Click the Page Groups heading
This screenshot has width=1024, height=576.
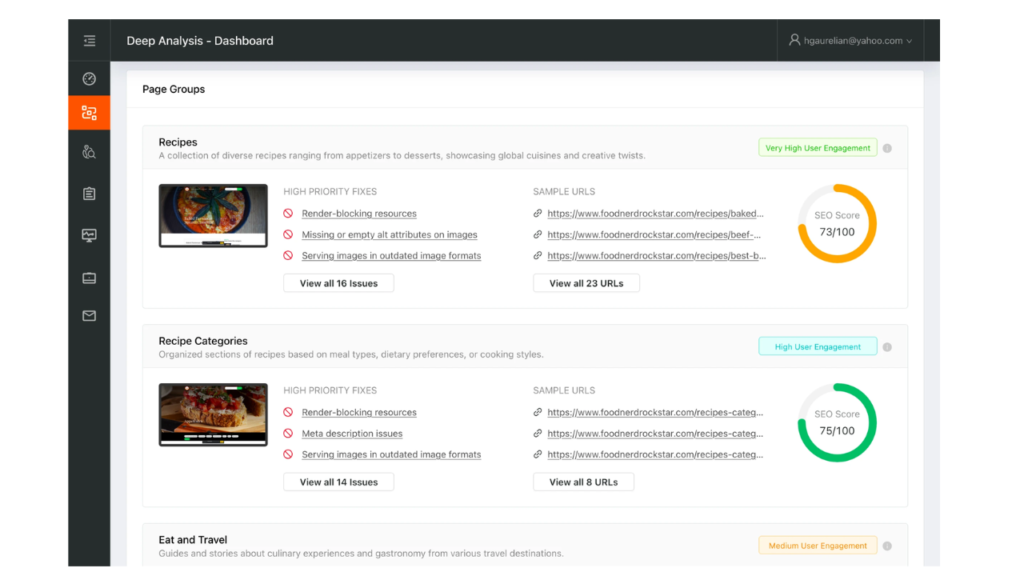(174, 89)
